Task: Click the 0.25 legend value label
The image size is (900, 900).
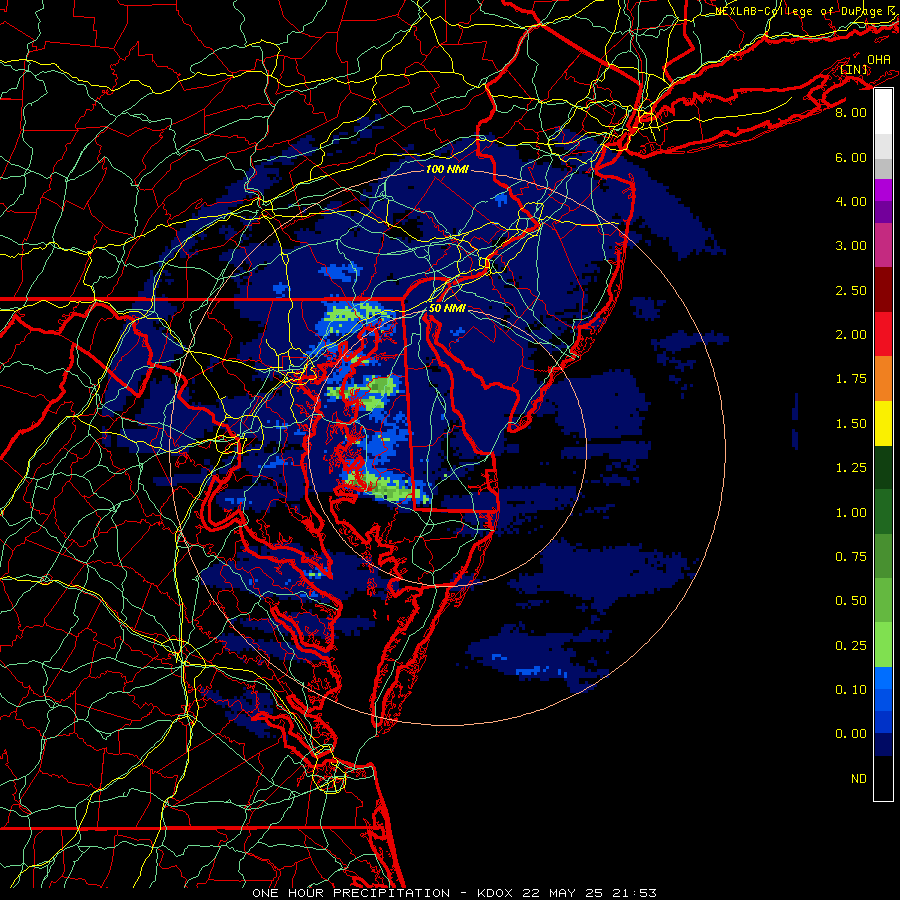Action: coord(851,646)
